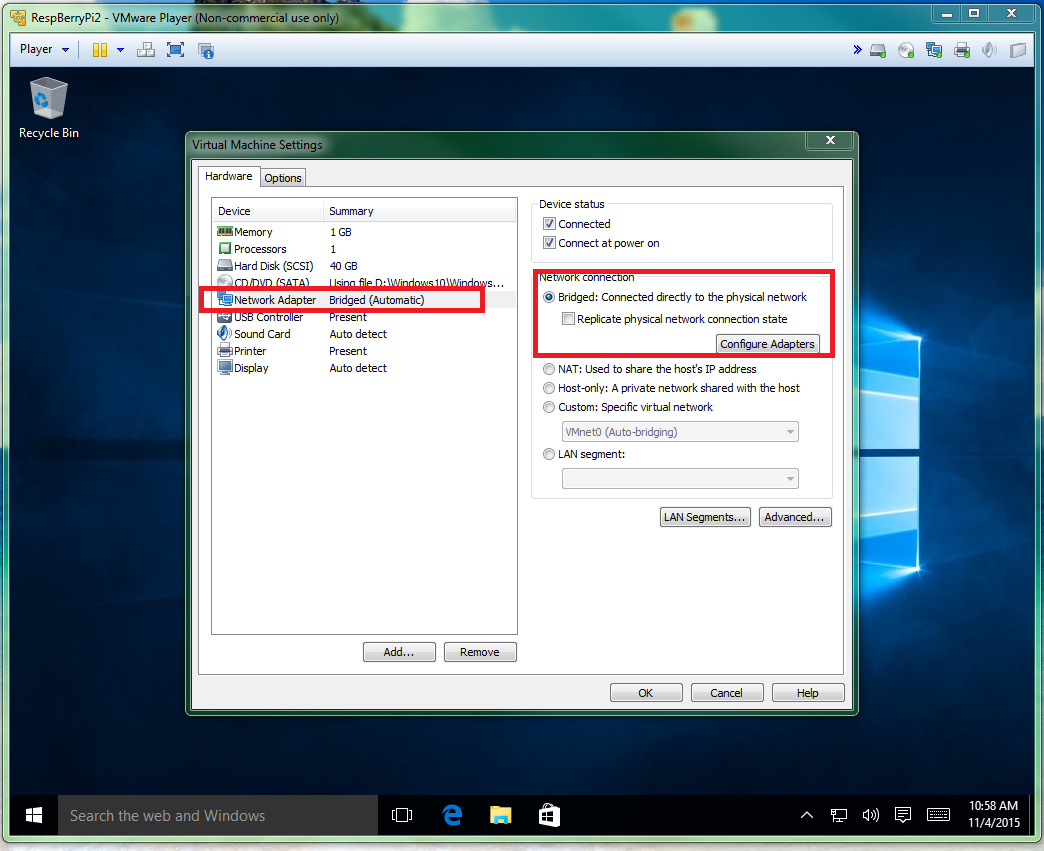Click the Device column header
The image size is (1044, 851).
[268, 211]
